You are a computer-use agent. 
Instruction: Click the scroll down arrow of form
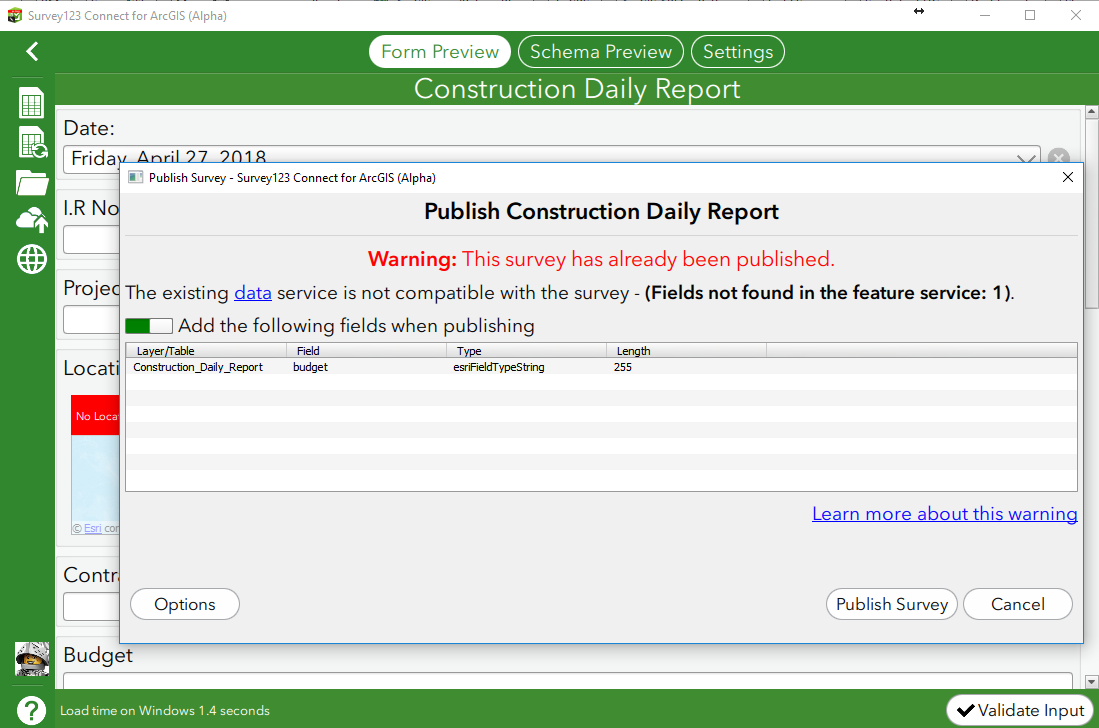[1091, 682]
